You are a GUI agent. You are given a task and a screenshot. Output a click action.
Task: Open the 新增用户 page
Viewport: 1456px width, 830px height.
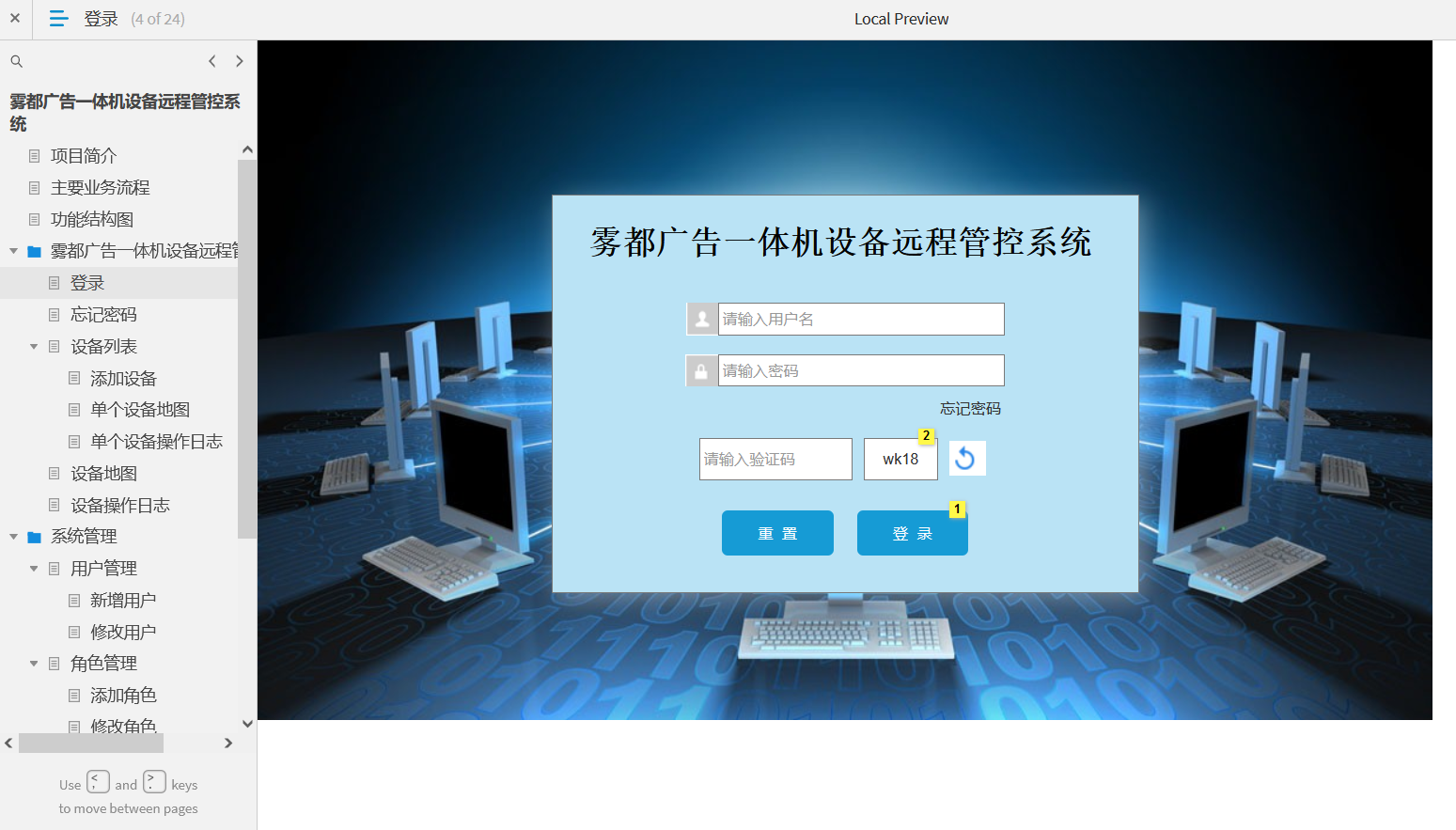click(x=123, y=601)
